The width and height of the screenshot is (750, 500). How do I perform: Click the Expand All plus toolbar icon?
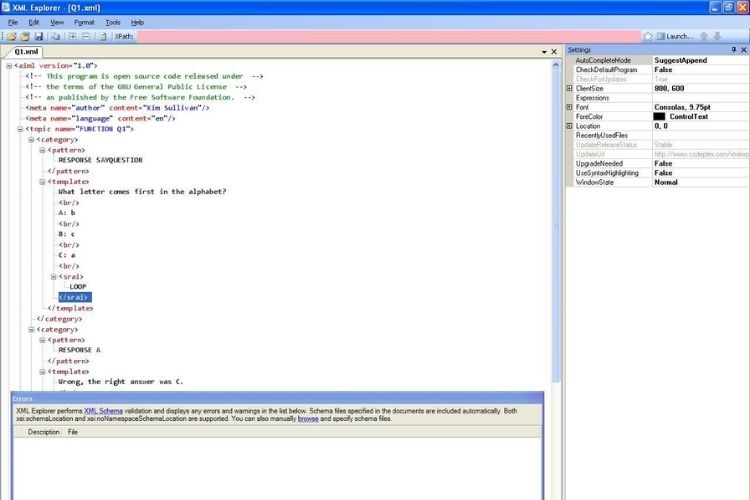(73, 36)
